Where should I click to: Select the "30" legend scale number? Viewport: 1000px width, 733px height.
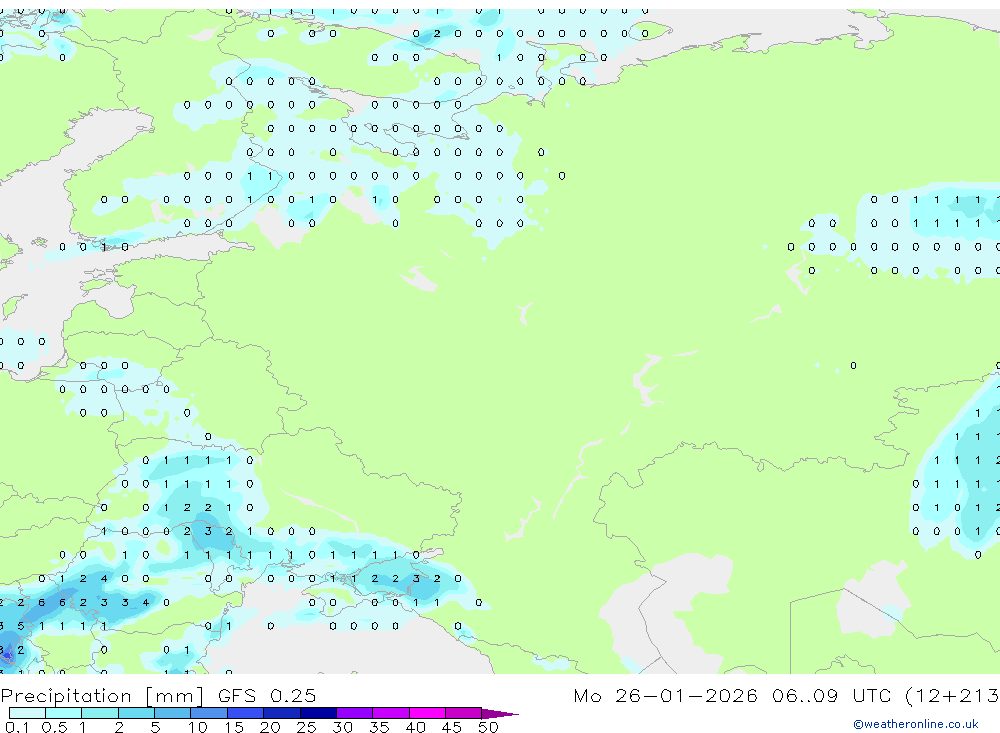click(343, 727)
